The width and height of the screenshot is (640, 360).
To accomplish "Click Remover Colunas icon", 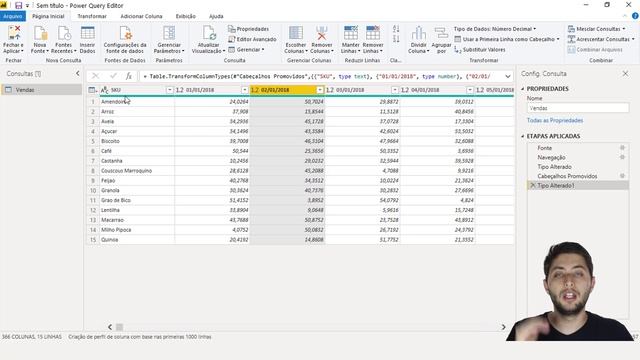I will [322, 33].
